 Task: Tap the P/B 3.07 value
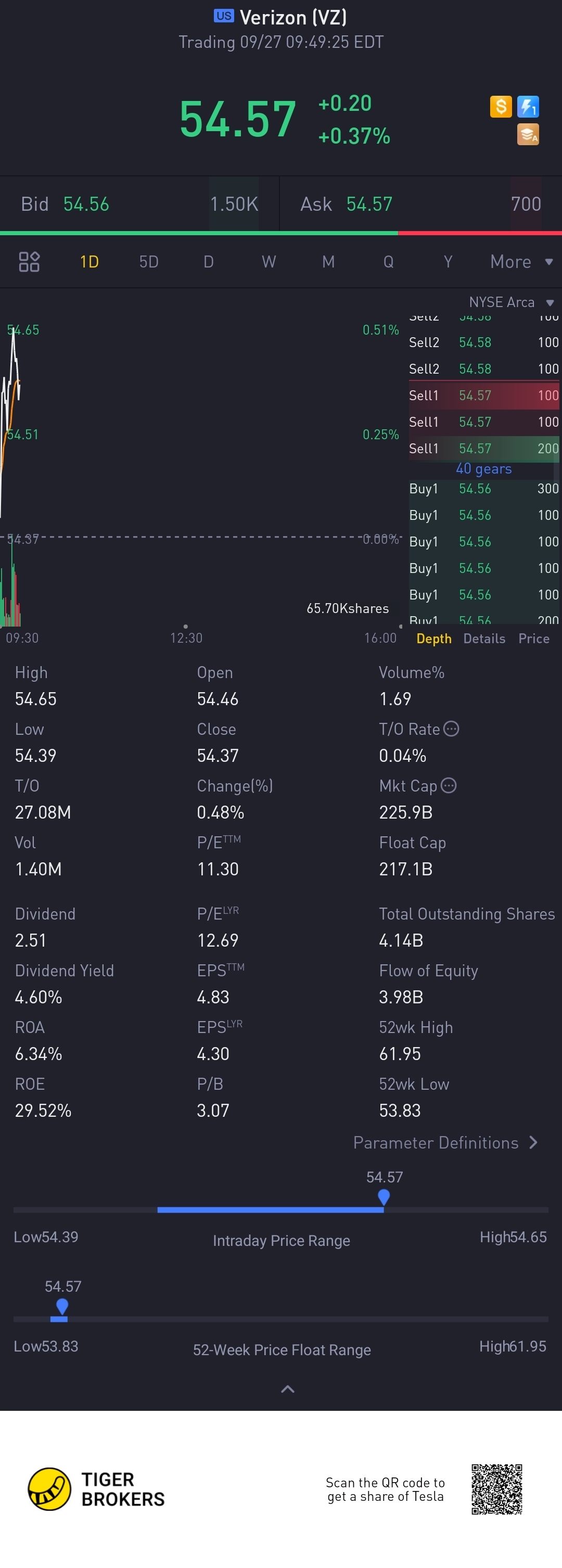(212, 1110)
